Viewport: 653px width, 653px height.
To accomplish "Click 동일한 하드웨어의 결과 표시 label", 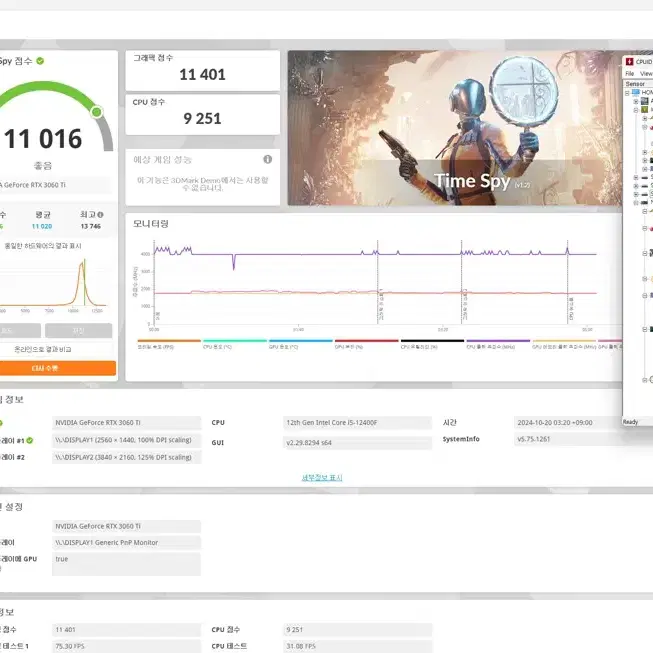I will (x=43, y=246).
